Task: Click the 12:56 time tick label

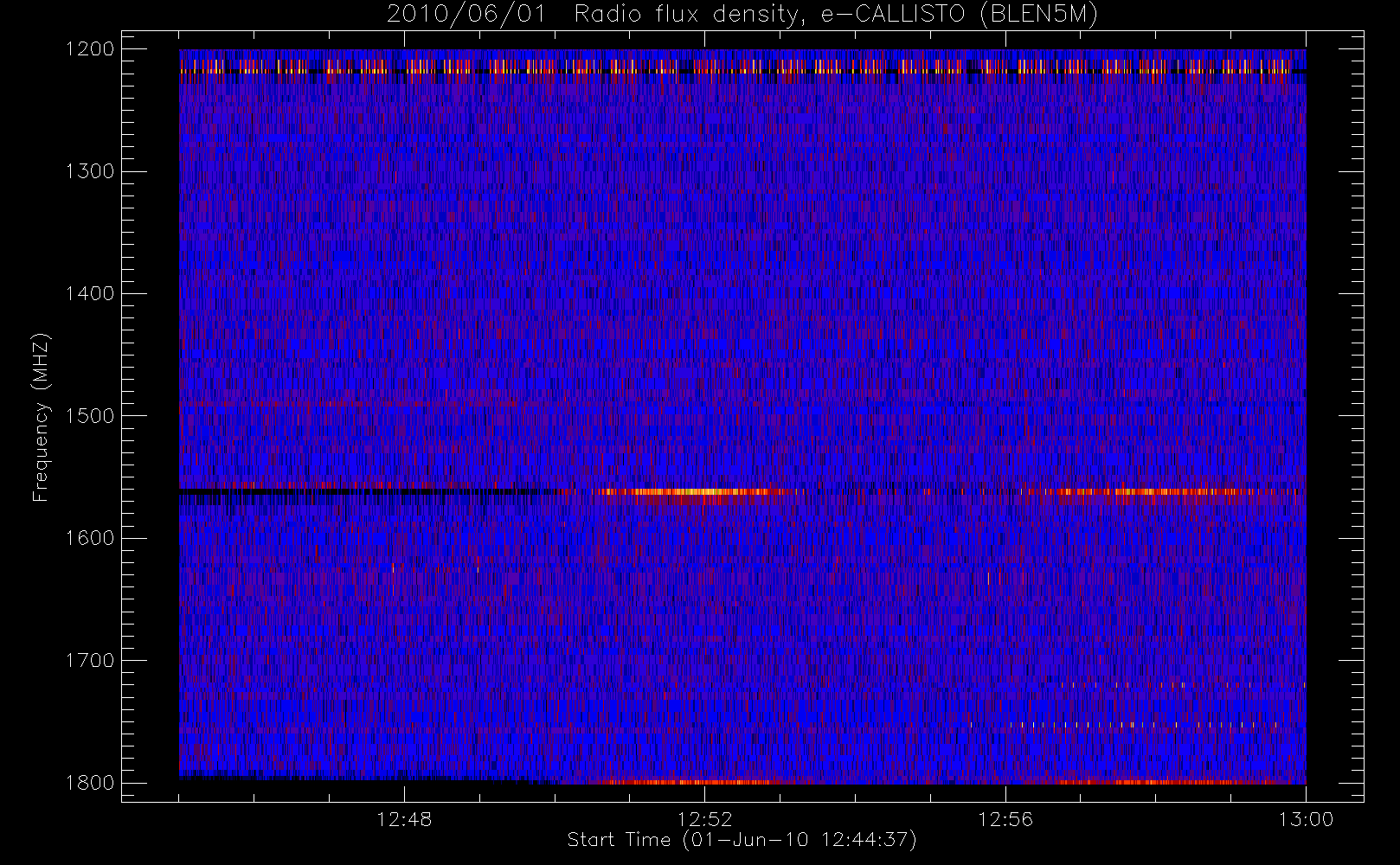Action: pos(1005,819)
